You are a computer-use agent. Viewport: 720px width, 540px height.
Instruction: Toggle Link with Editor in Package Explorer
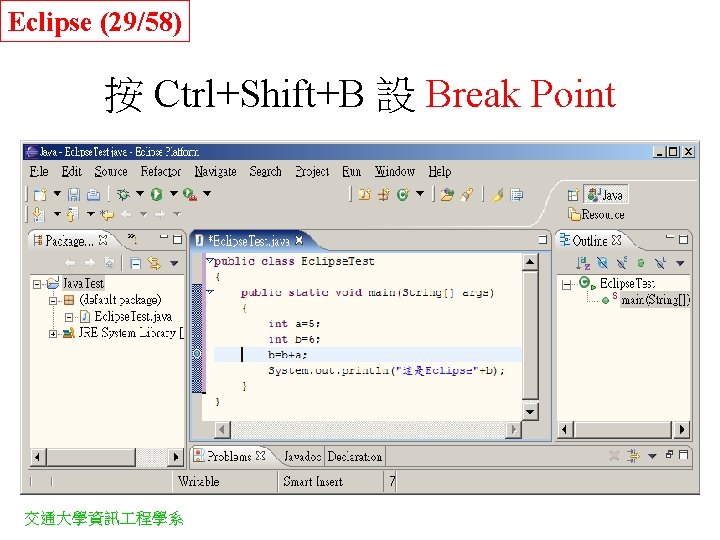154,263
